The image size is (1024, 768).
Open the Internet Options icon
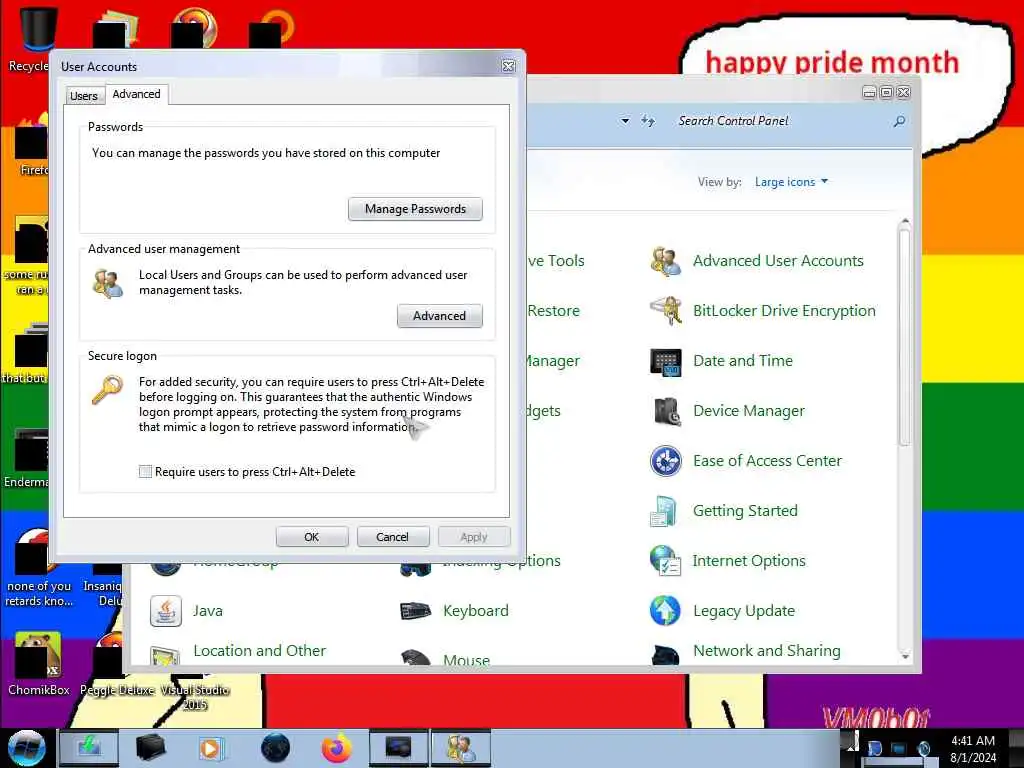coord(665,561)
